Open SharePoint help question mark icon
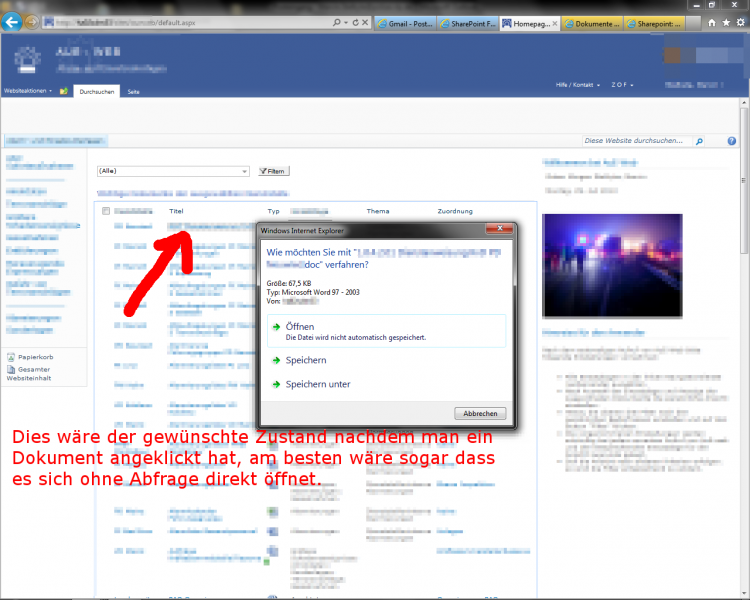 pyautogui.click(x=731, y=141)
